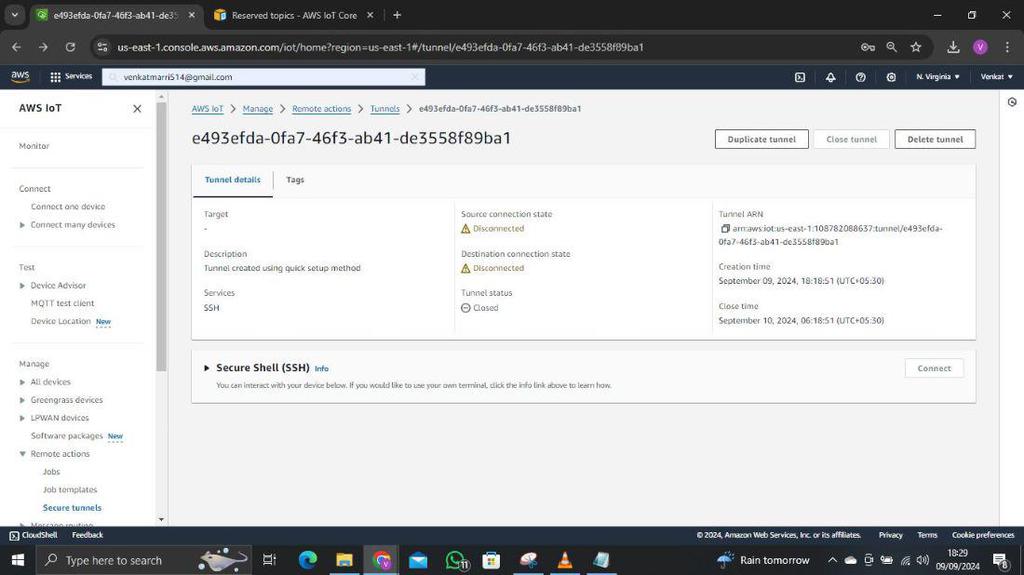Expand the Secure Shell (SSH) section
Screen dimensions: 1024x575
[x=206, y=368]
